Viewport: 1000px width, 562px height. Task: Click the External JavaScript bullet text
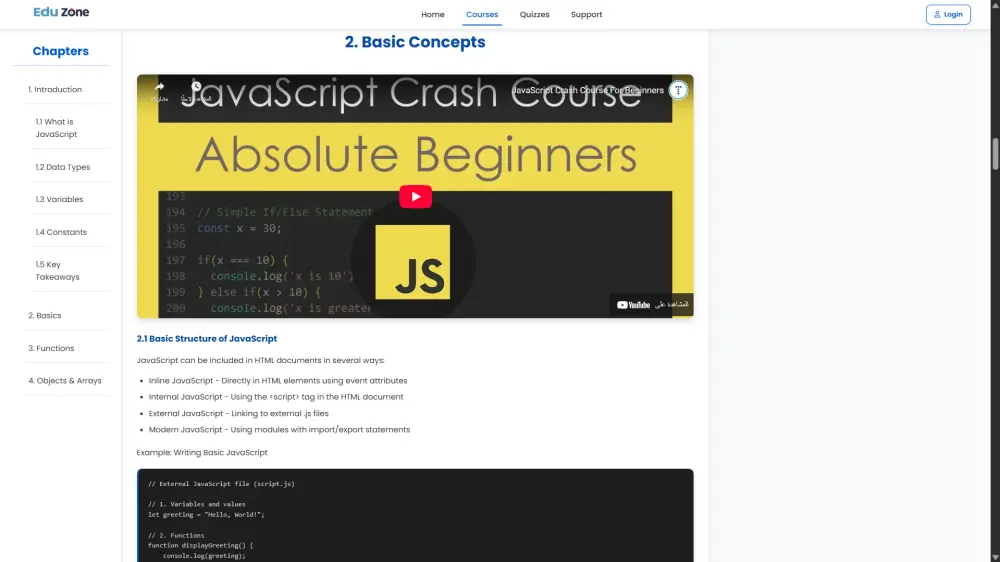point(239,413)
